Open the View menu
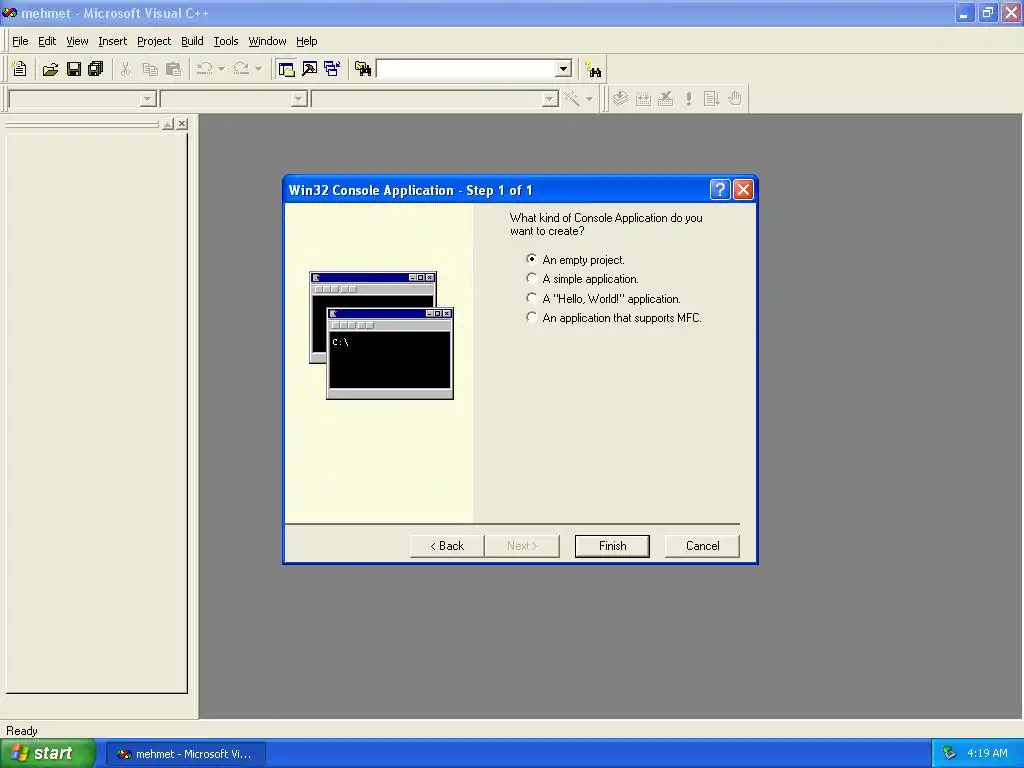Image resolution: width=1024 pixels, height=768 pixels. [x=77, y=41]
